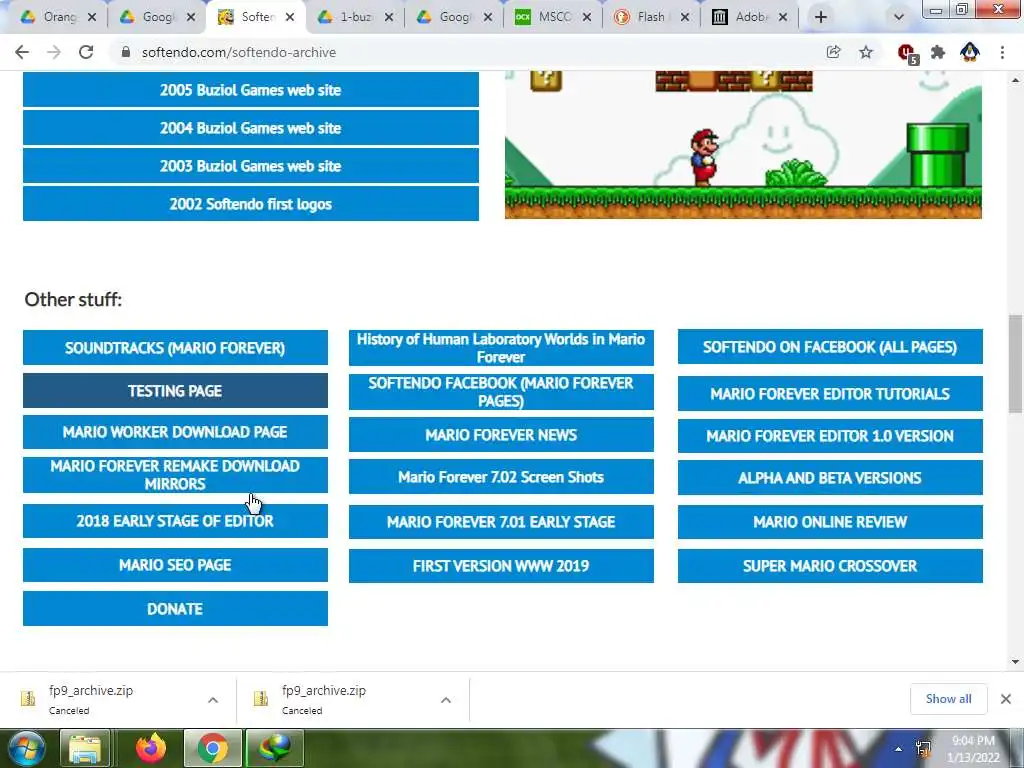Expand options for first fp9_archive.zip download
This screenshot has width=1024, height=768.
[x=213, y=700]
